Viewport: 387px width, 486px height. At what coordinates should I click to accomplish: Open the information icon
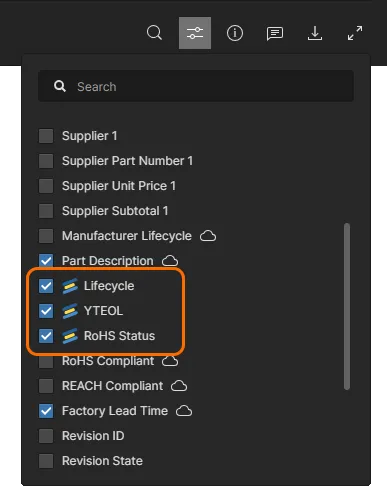[x=235, y=33]
